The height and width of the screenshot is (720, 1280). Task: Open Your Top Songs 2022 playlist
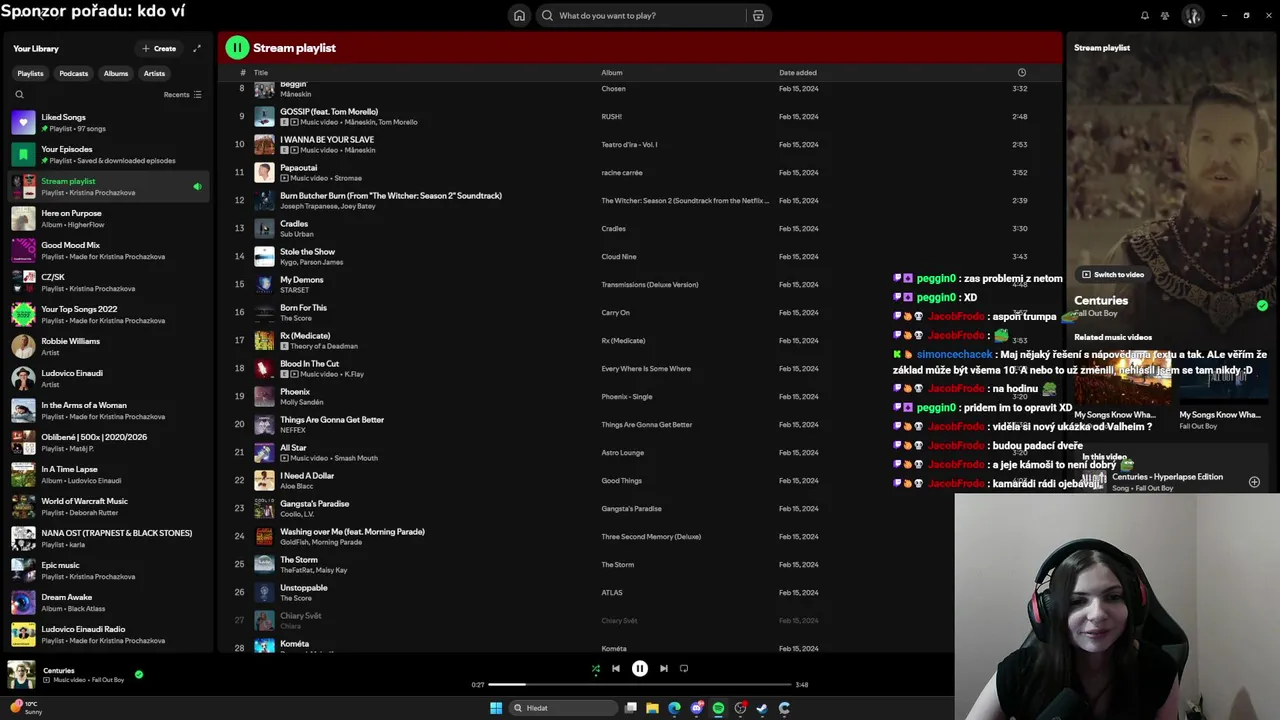click(110, 314)
